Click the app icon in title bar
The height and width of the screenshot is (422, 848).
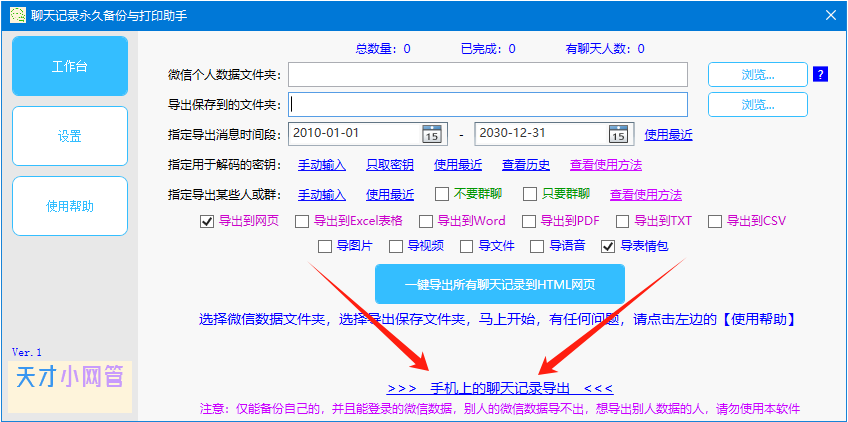pyautogui.click(x=18, y=15)
